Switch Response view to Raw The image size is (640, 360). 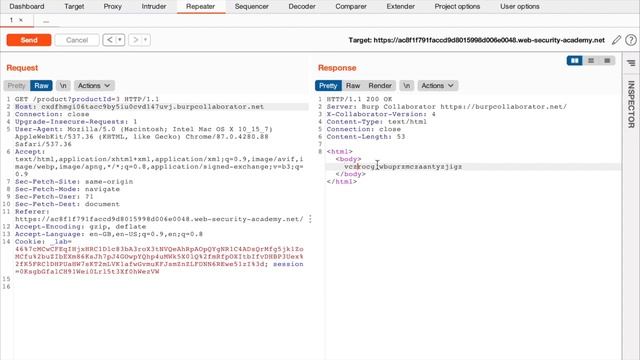pos(353,86)
